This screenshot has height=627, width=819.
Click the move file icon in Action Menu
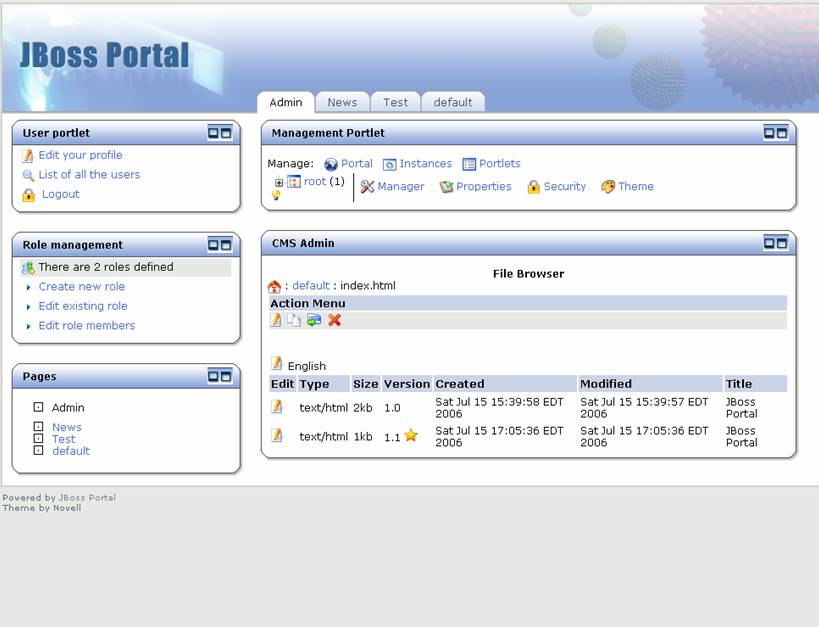(314, 320)
